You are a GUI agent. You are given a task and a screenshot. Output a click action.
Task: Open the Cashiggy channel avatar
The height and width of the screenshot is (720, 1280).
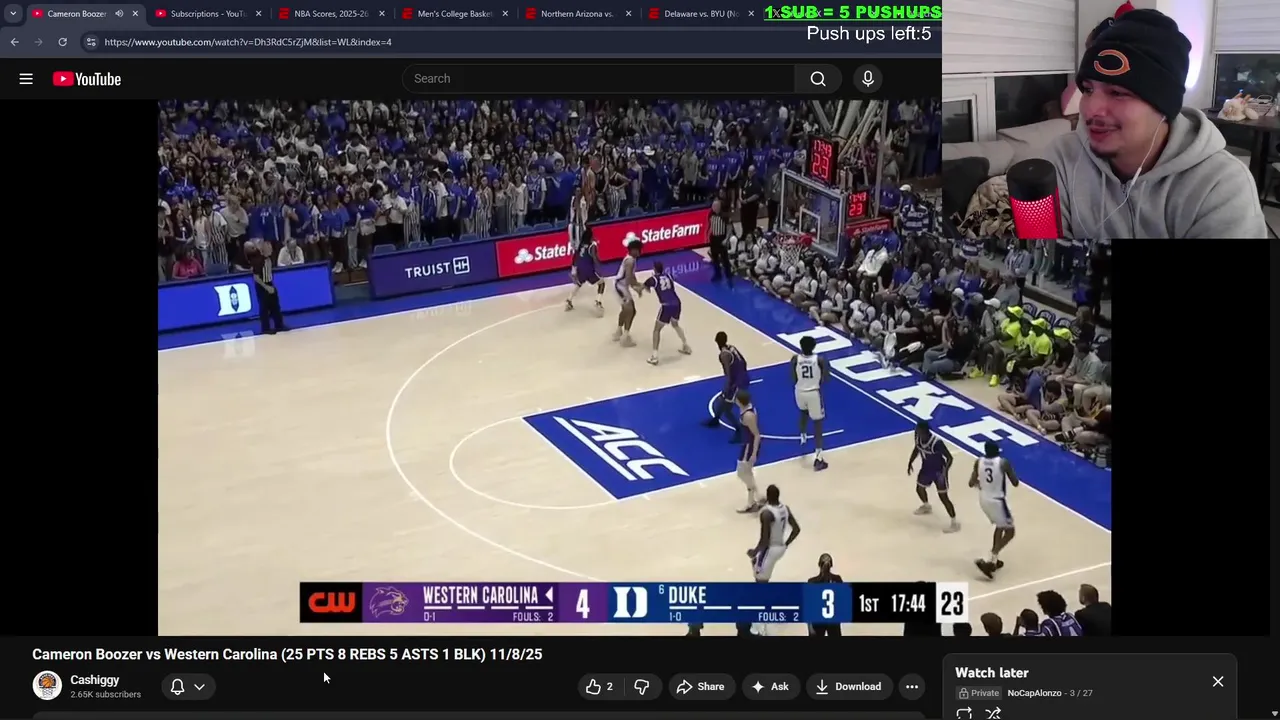tap(47, 686)
